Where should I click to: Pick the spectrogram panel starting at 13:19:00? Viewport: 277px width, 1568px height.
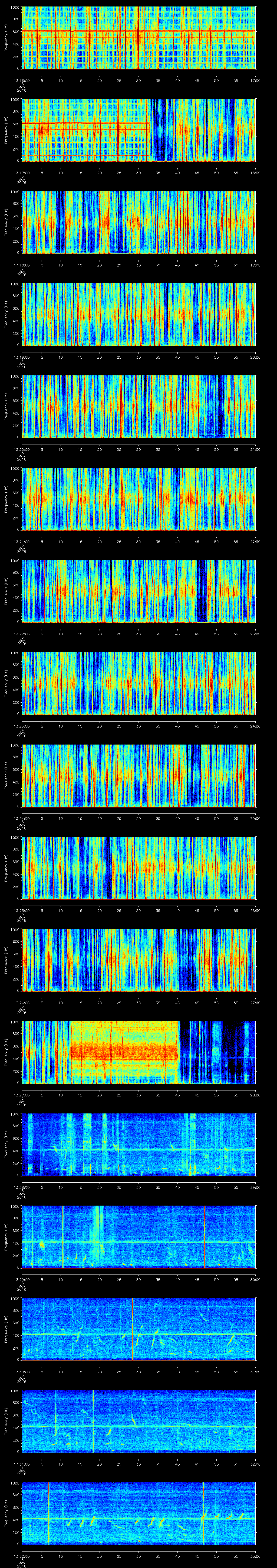(x=139, y=314)
